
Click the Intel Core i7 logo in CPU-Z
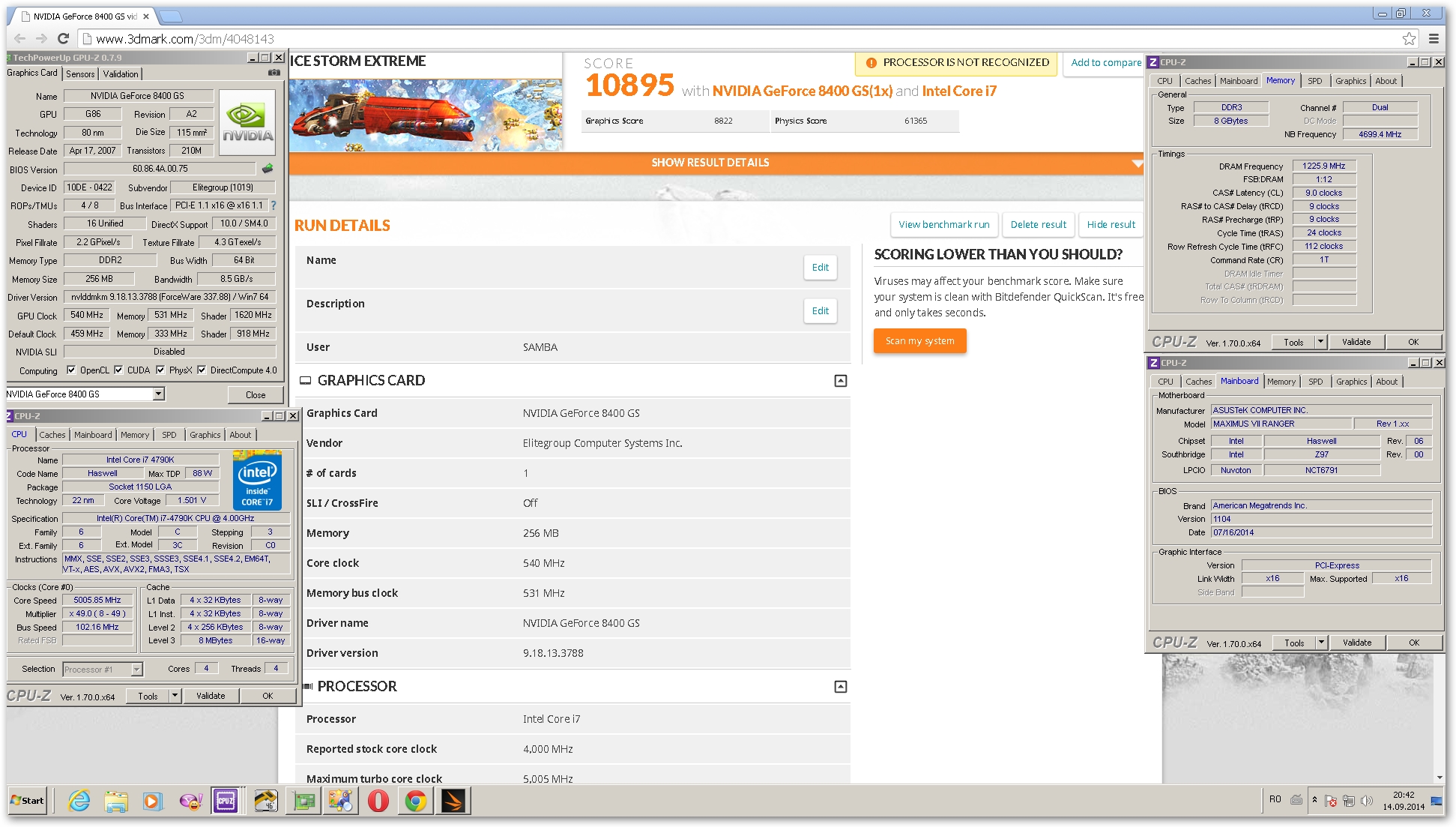(x=257, y=480)
